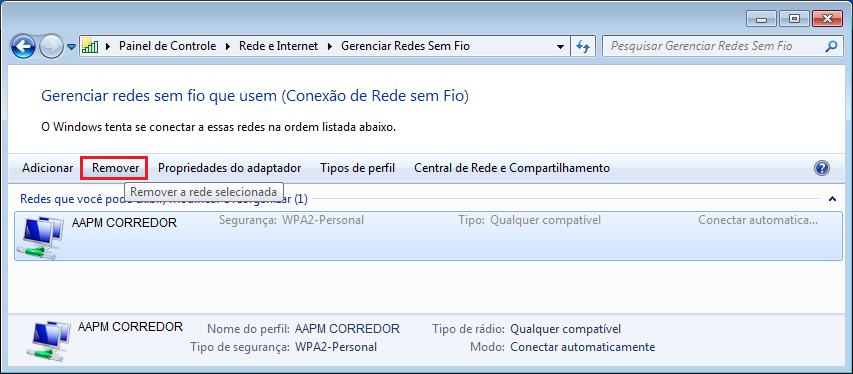Click the signal-bars icon in address bar

[90, 46]
